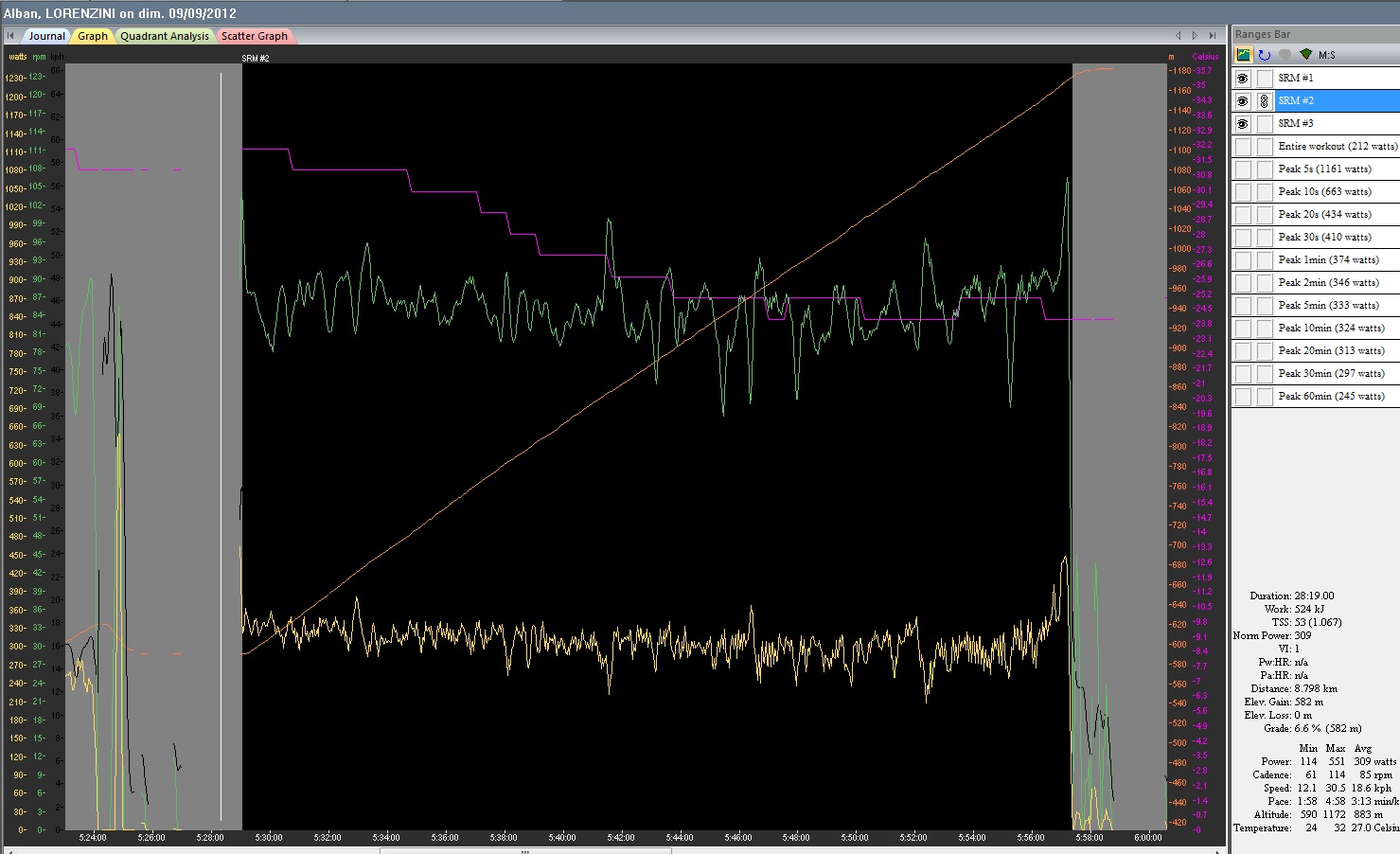Select the highlighted SRM #2 range row
This screenshot has height=854, width=1400.
pyautogui.click(x=1337, y=100)
